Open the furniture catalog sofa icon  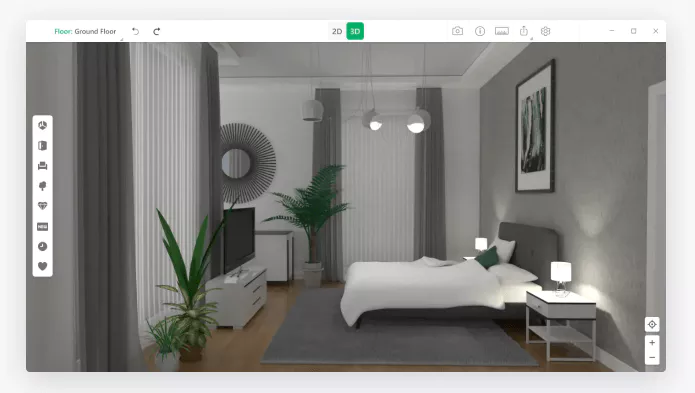(43, 166)
